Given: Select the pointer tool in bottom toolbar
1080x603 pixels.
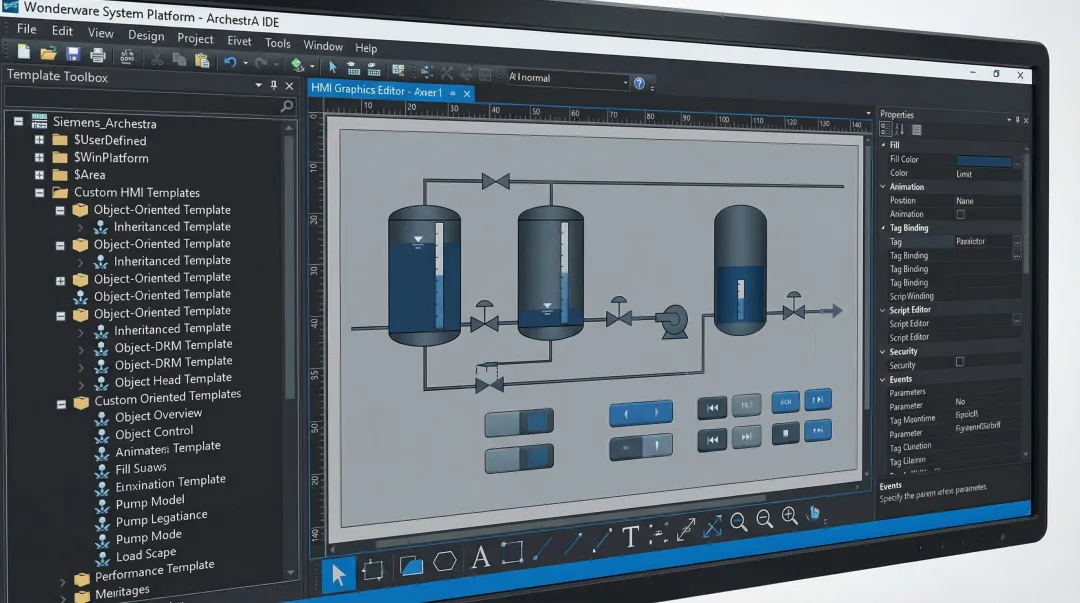Looking at the screenshot, I should tap(338, 575).
